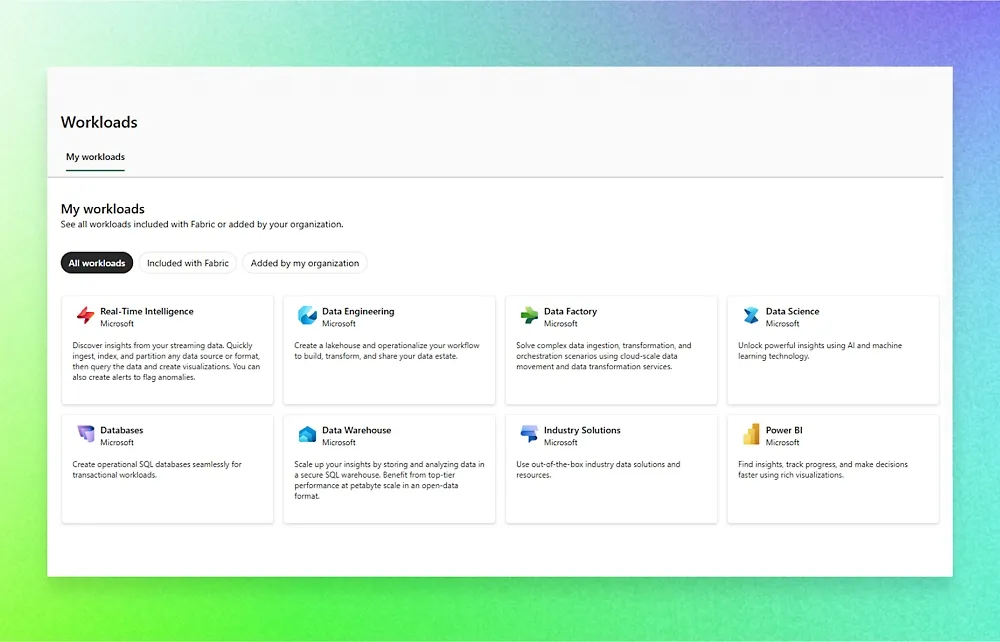Open the Data Science title

[x=792, y=311]
